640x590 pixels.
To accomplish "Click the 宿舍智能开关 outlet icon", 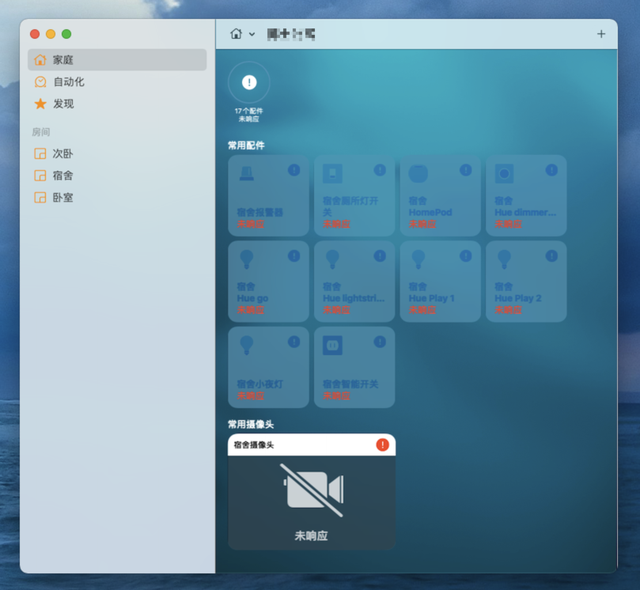I will click(x=332, y=346).
